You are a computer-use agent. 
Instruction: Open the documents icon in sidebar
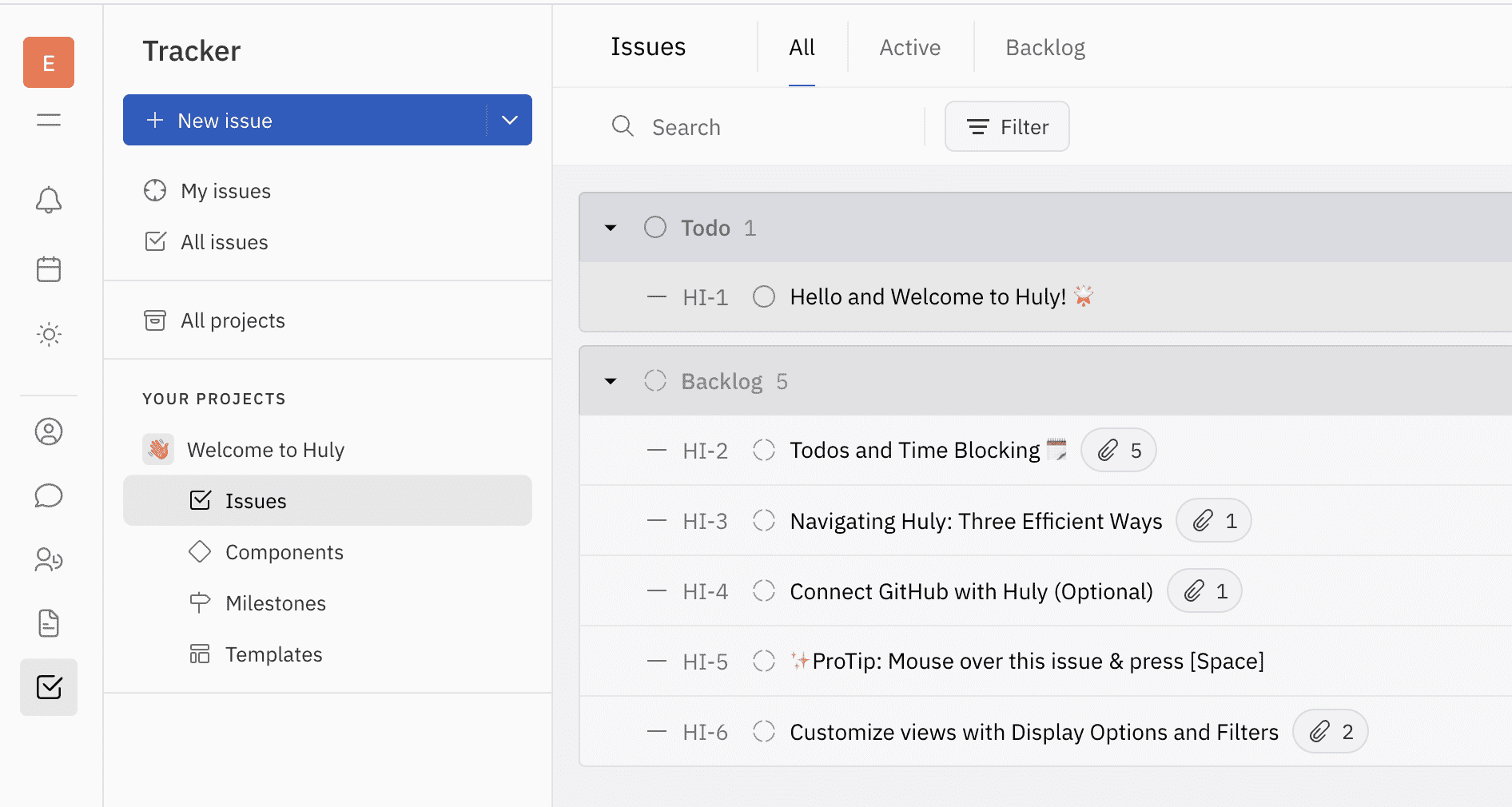tap(49, 623)
